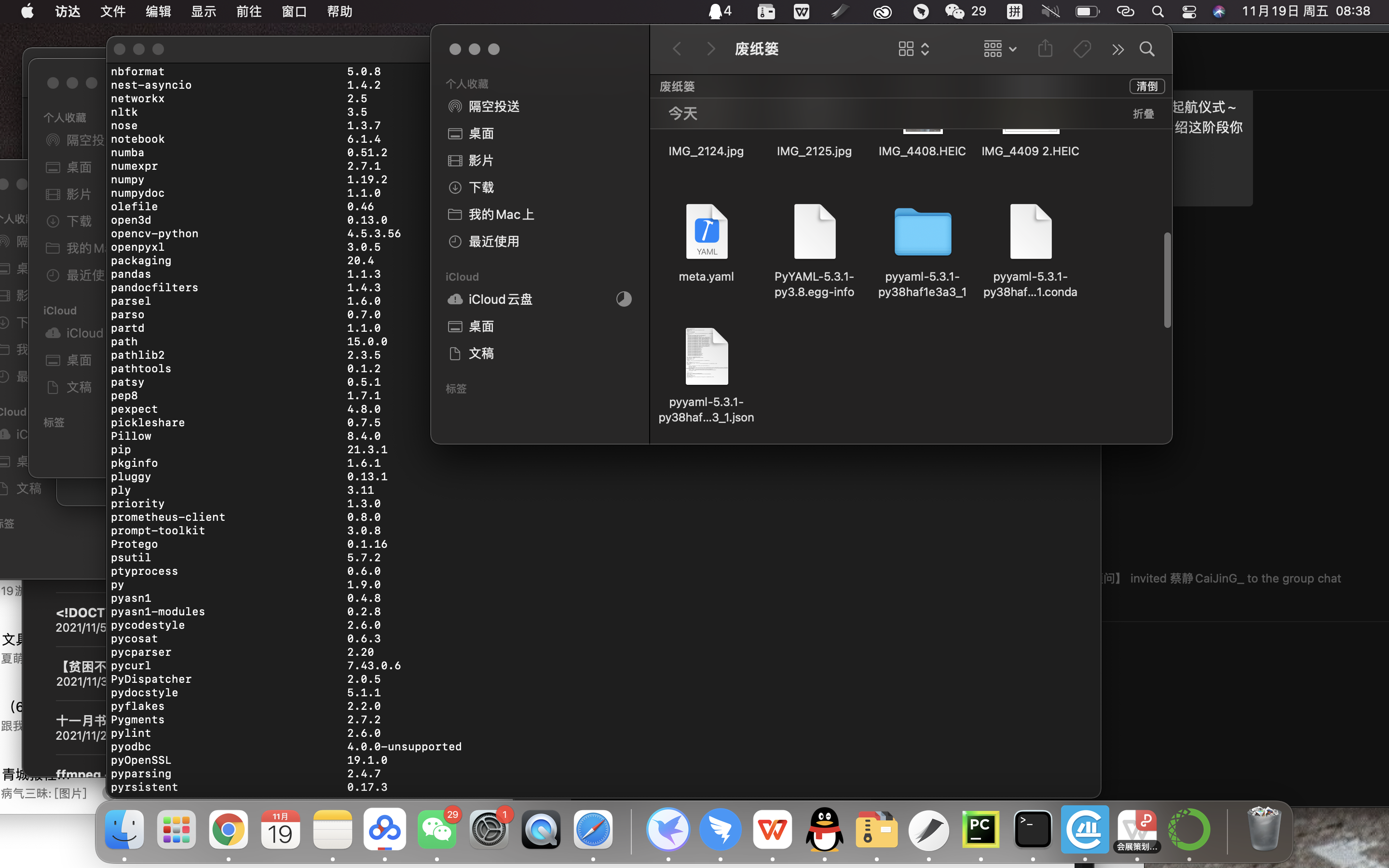Click the search icon in Finder toolbar
This screenshot has width=1389, height=868.
1147,49
